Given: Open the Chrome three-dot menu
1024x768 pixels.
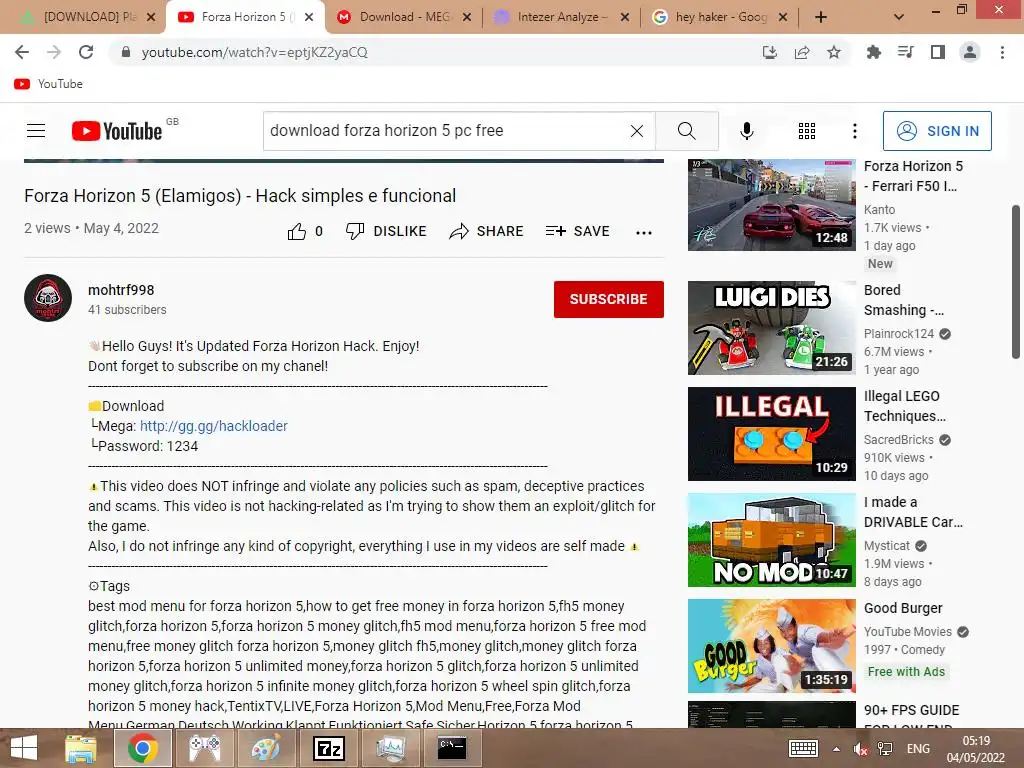Looking at the screenshot, I should (1002, 52).
